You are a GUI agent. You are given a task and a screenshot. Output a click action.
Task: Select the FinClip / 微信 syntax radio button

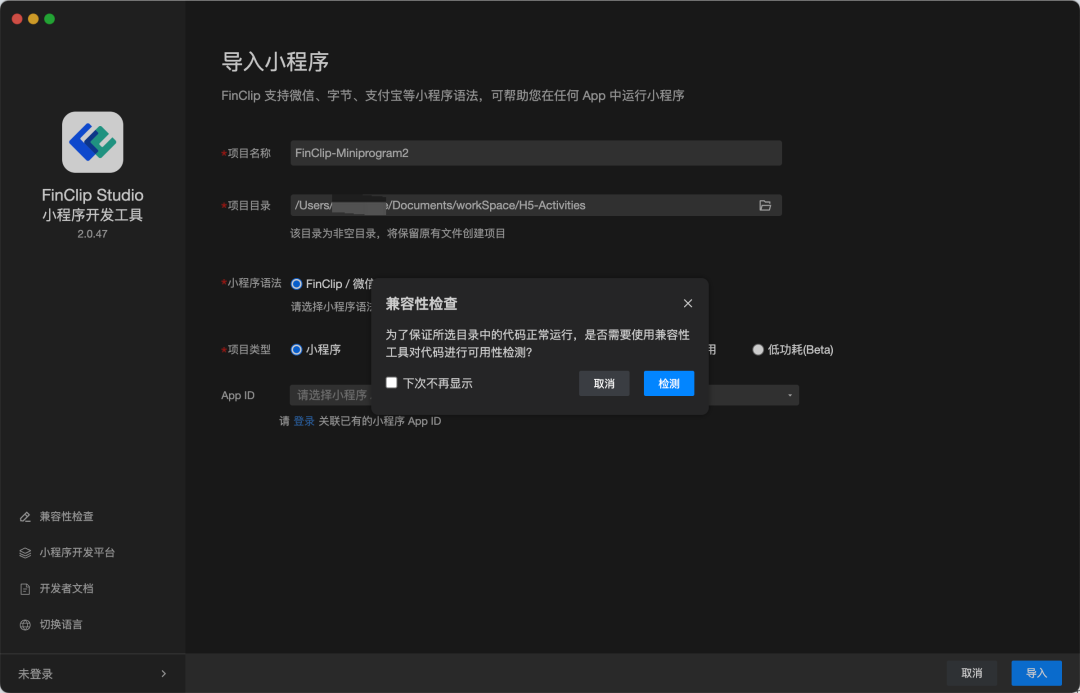296,284
